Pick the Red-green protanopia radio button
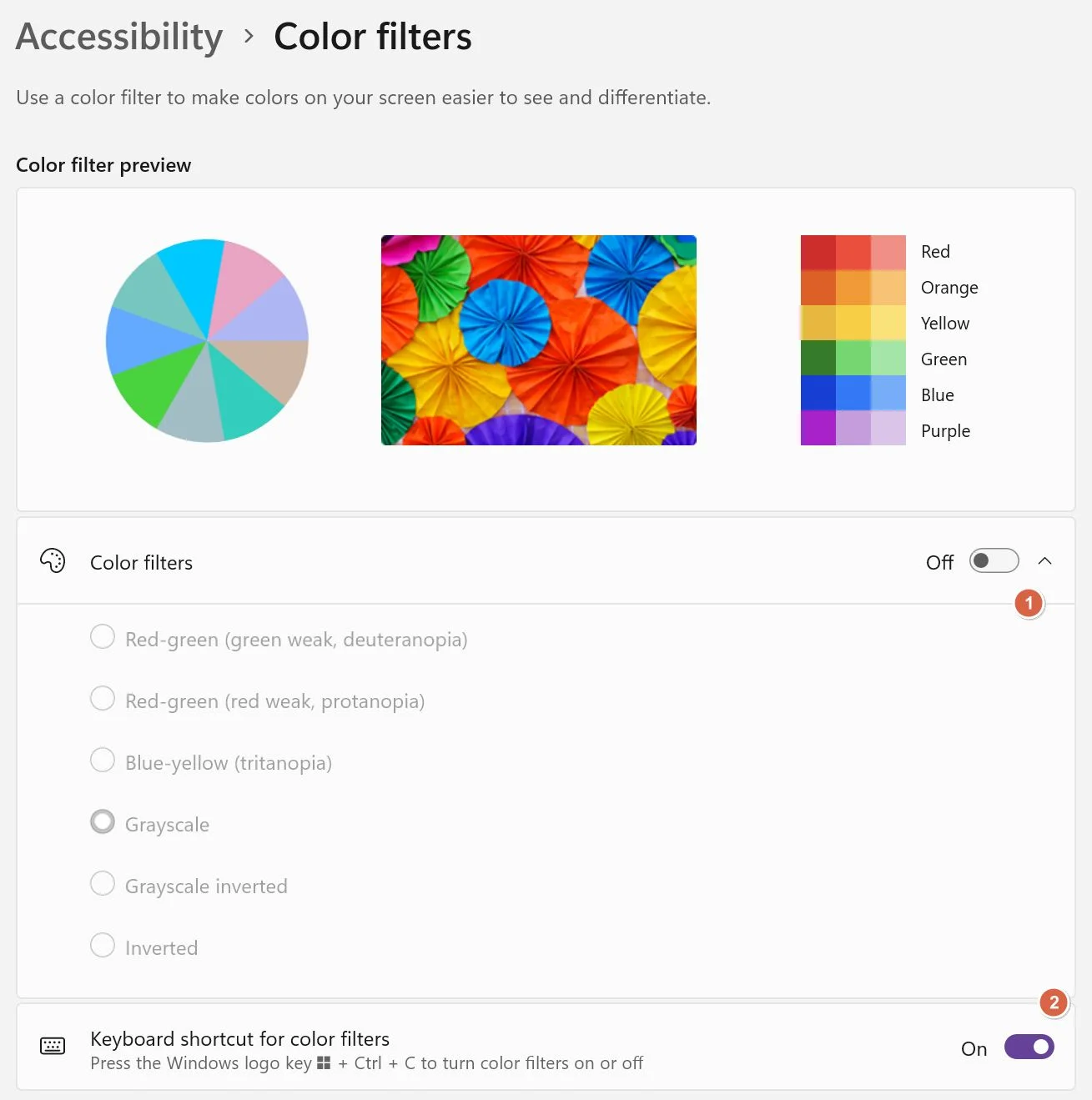Viewport: 1092px width, 1100px height. pyautogui.click(x=103, y=699)
